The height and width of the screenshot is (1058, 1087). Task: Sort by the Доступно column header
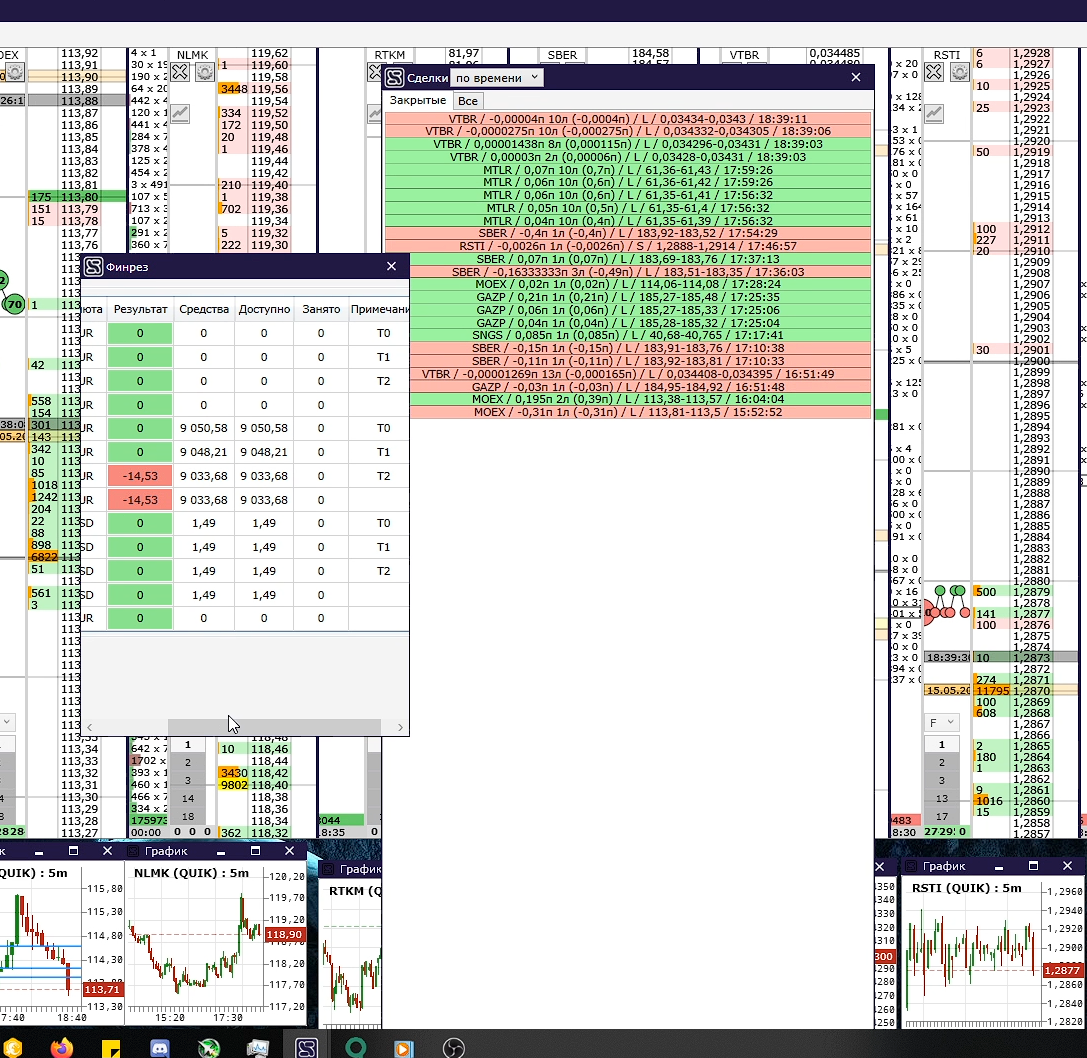click(264, 309)
